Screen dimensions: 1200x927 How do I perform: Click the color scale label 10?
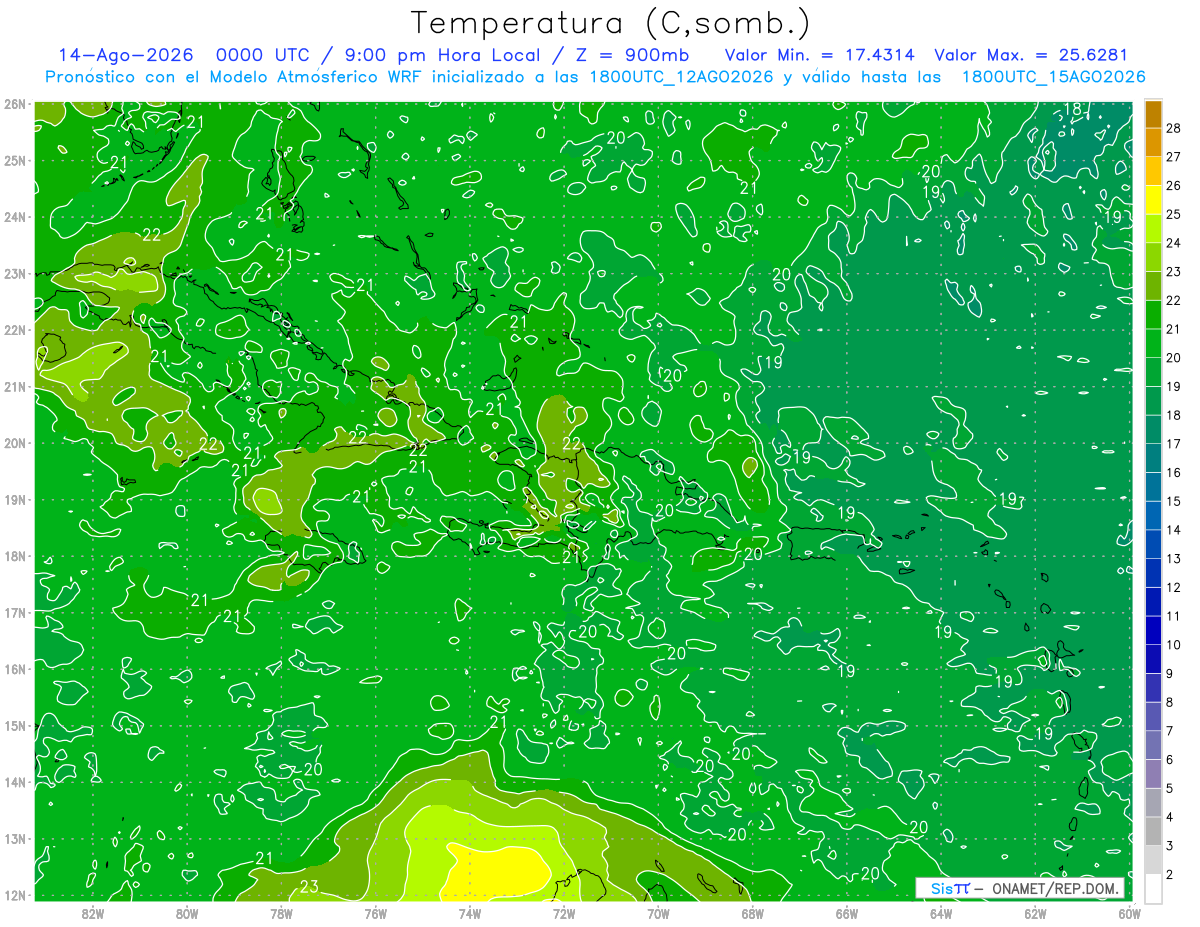1173,645
